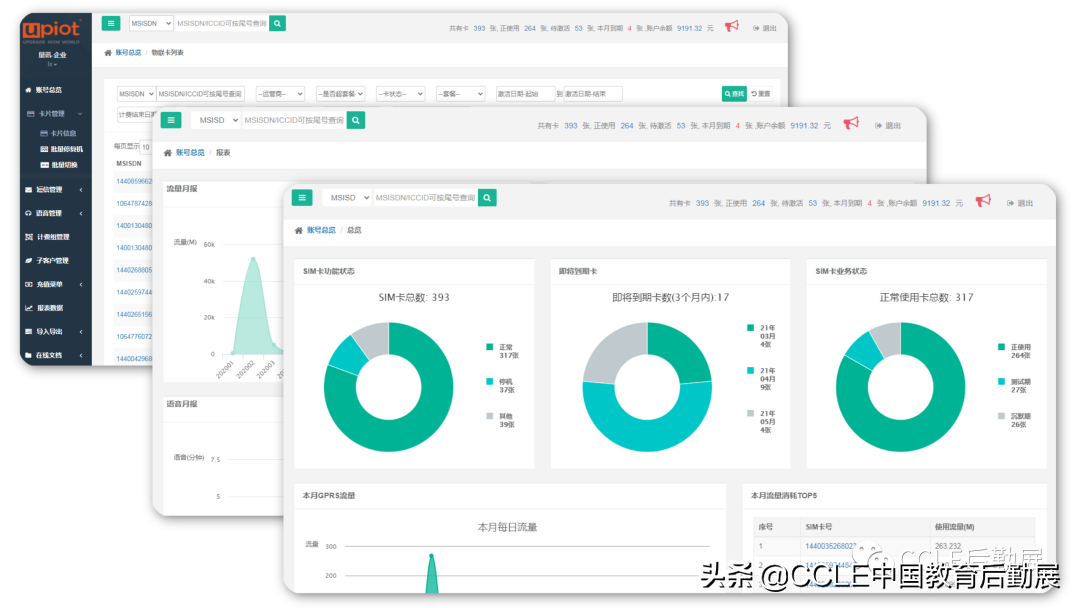Click the 重置 reset button

(761, 94)
